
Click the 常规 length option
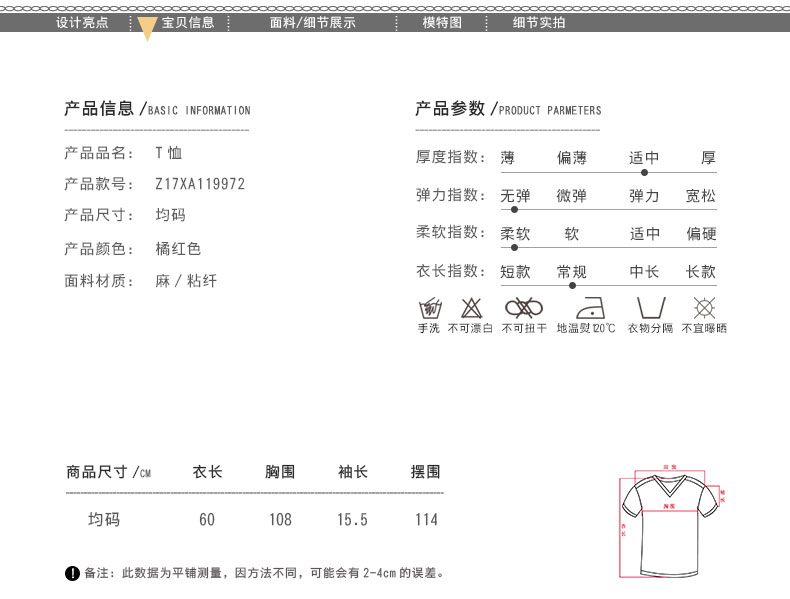(572, 272)
